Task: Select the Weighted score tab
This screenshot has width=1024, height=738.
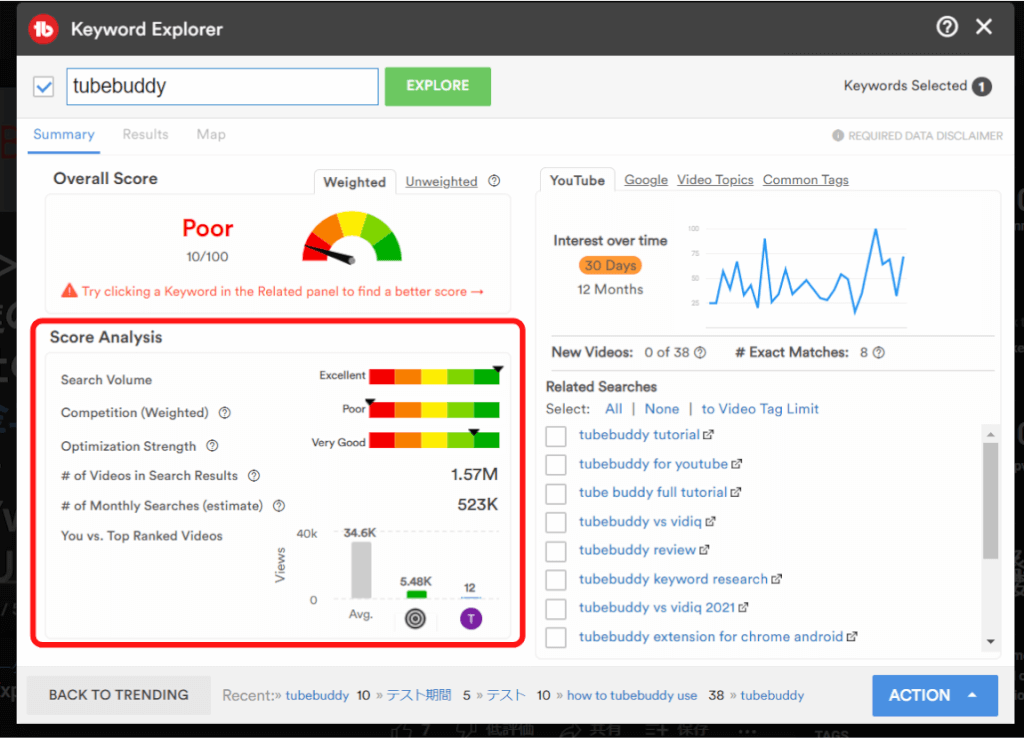Action: coord(355,182)
